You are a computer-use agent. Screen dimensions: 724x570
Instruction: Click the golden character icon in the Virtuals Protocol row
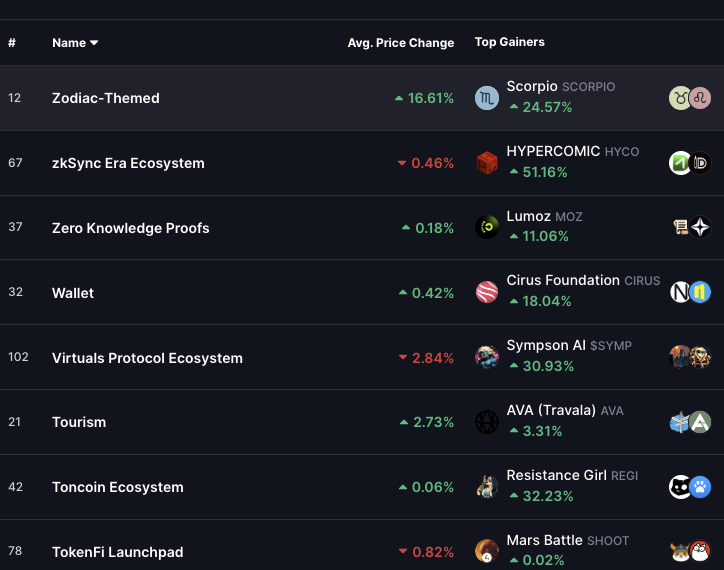tap(700, 357)
